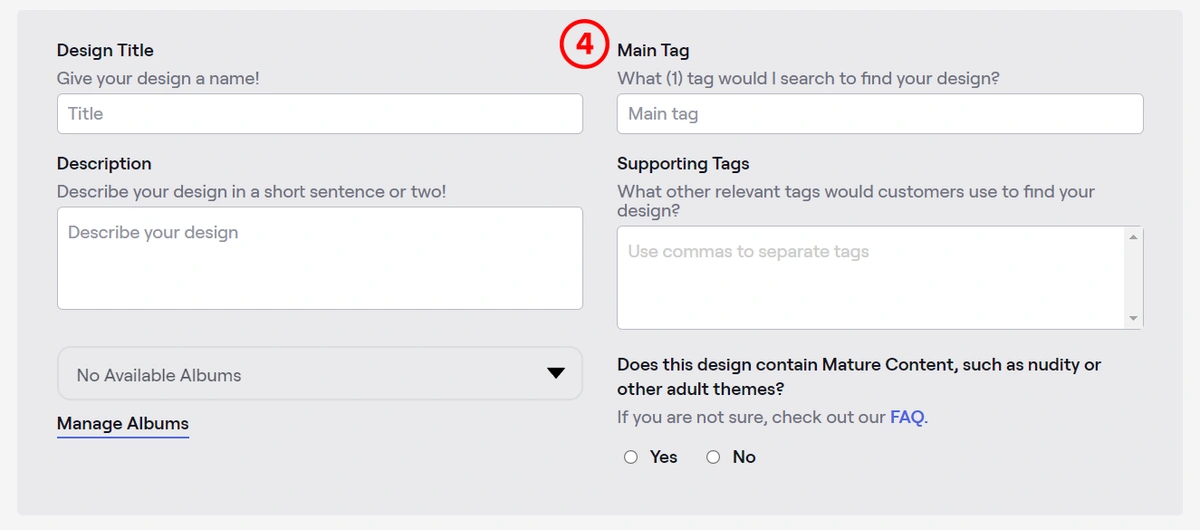Open the No Available Albums dropdown

pos(320,374)
